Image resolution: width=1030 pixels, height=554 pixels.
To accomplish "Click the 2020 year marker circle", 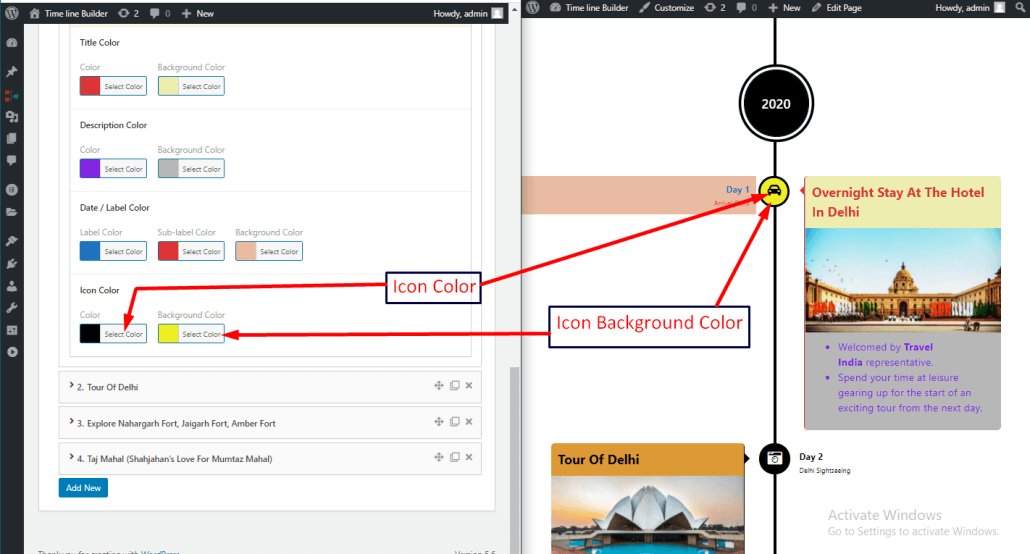I will [x=775, y=104].
